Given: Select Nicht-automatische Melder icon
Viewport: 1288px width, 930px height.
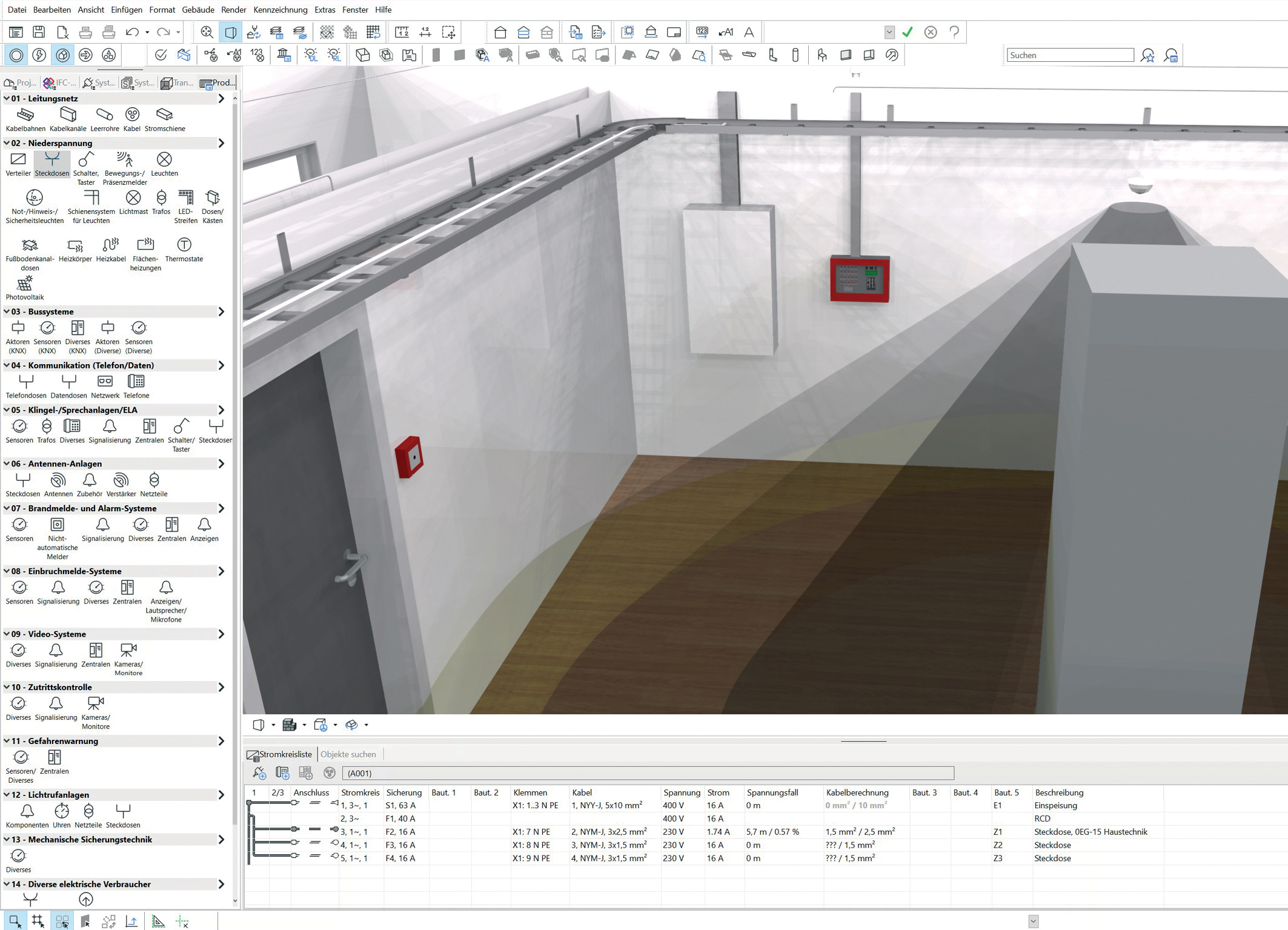Looking at the screenshot, I should click(x=58, y=538).
